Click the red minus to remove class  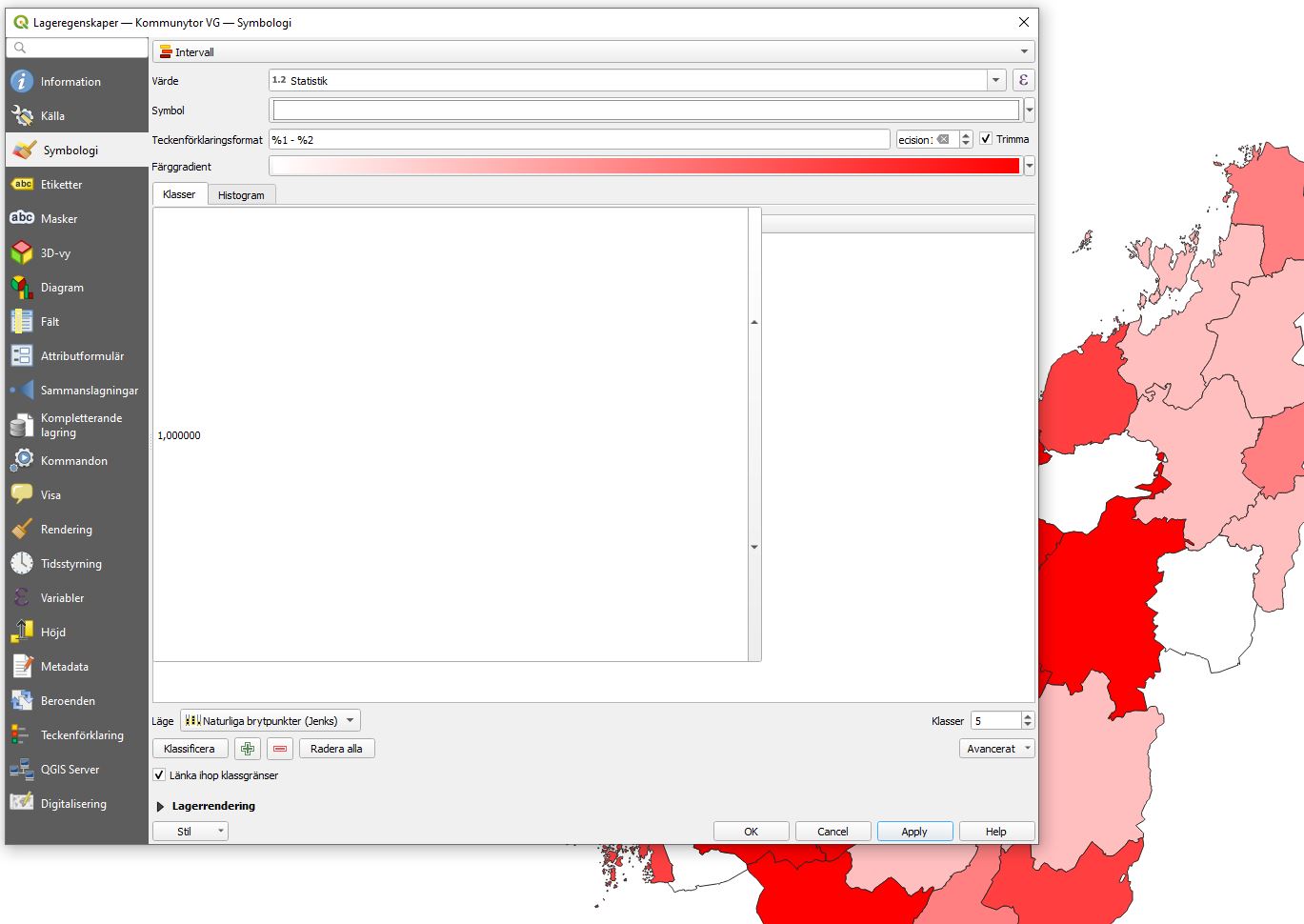pyautogui.click(x=280, y=749)
